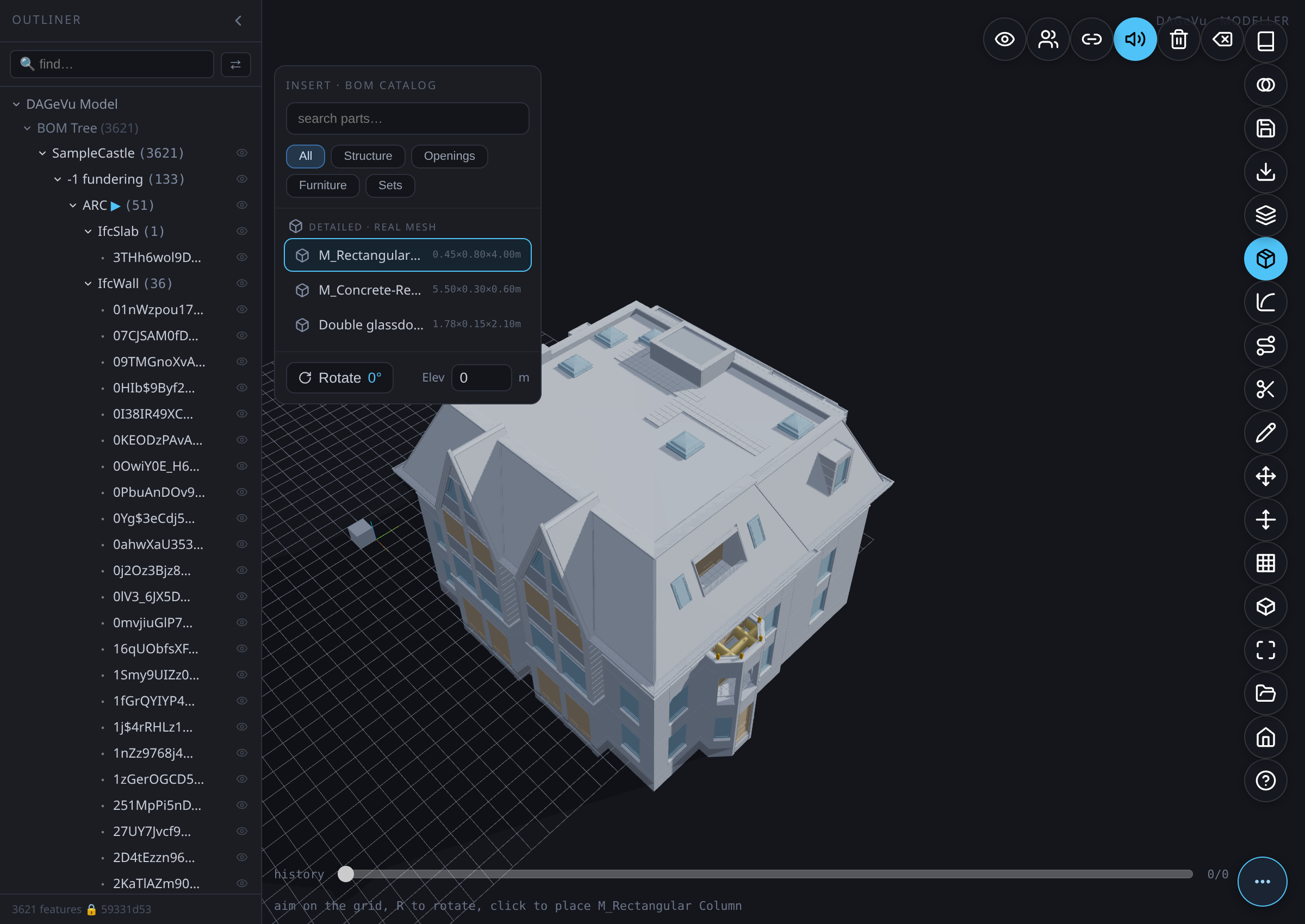Click the 3D cube view icon
Screen dimensions: 1305x924
coord(1265,607)
